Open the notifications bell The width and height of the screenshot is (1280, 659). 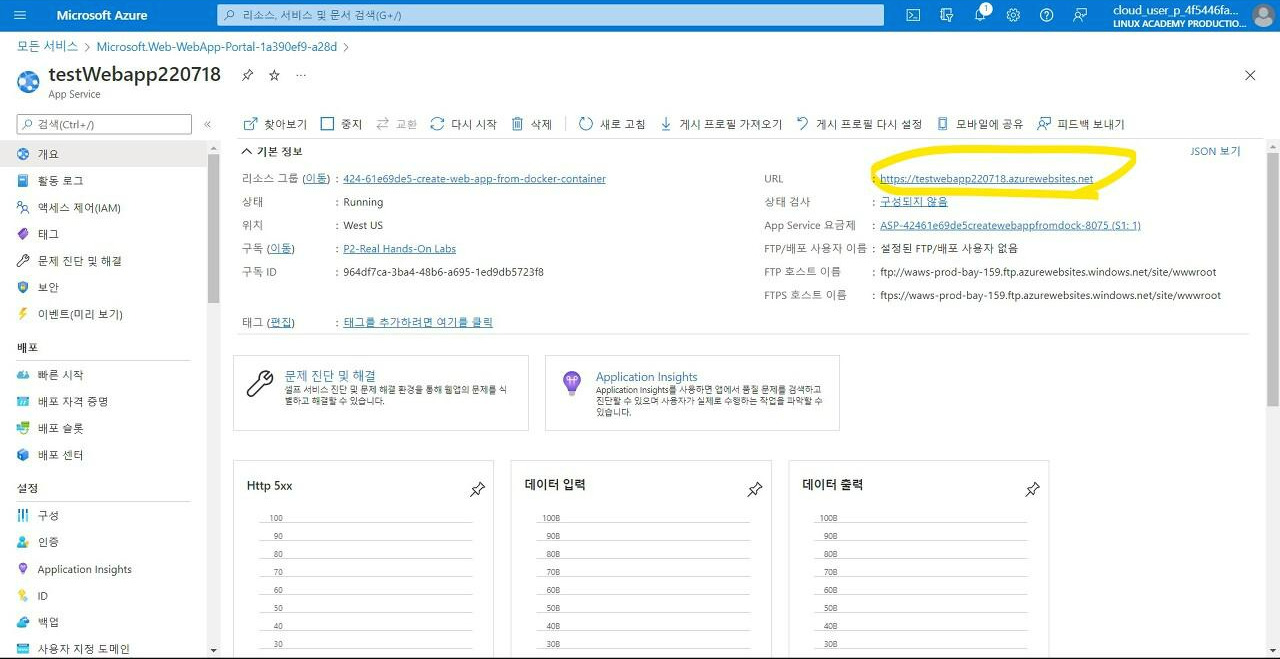(x=980, y=15)
